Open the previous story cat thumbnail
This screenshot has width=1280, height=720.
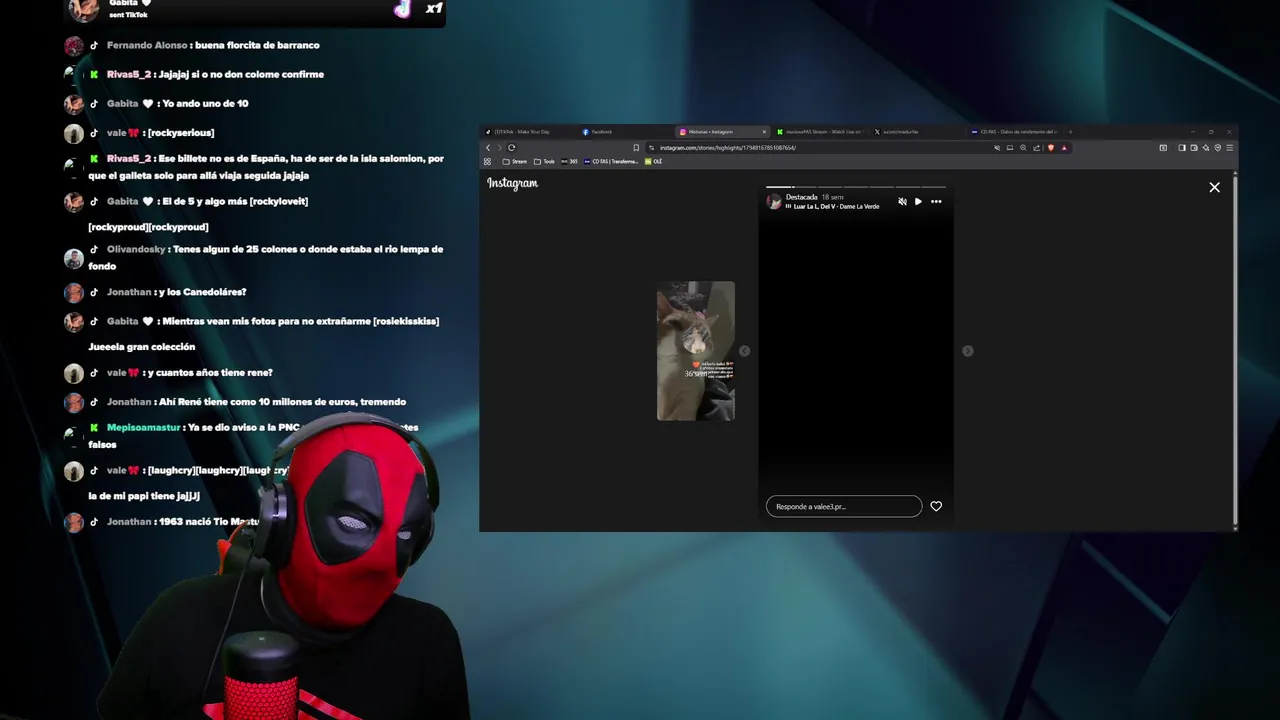pyautogui.click(x=695, y=351)
